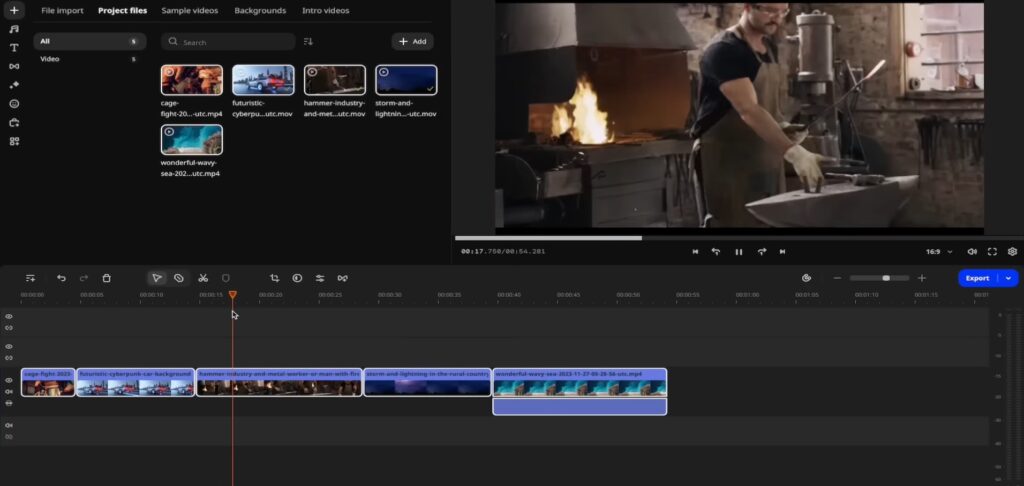Image resolution: width=1024 pixels, height=486 pixels.
Task: Open the Color adjustment tool
Action: pyautogui.click(x=297, y=278)
